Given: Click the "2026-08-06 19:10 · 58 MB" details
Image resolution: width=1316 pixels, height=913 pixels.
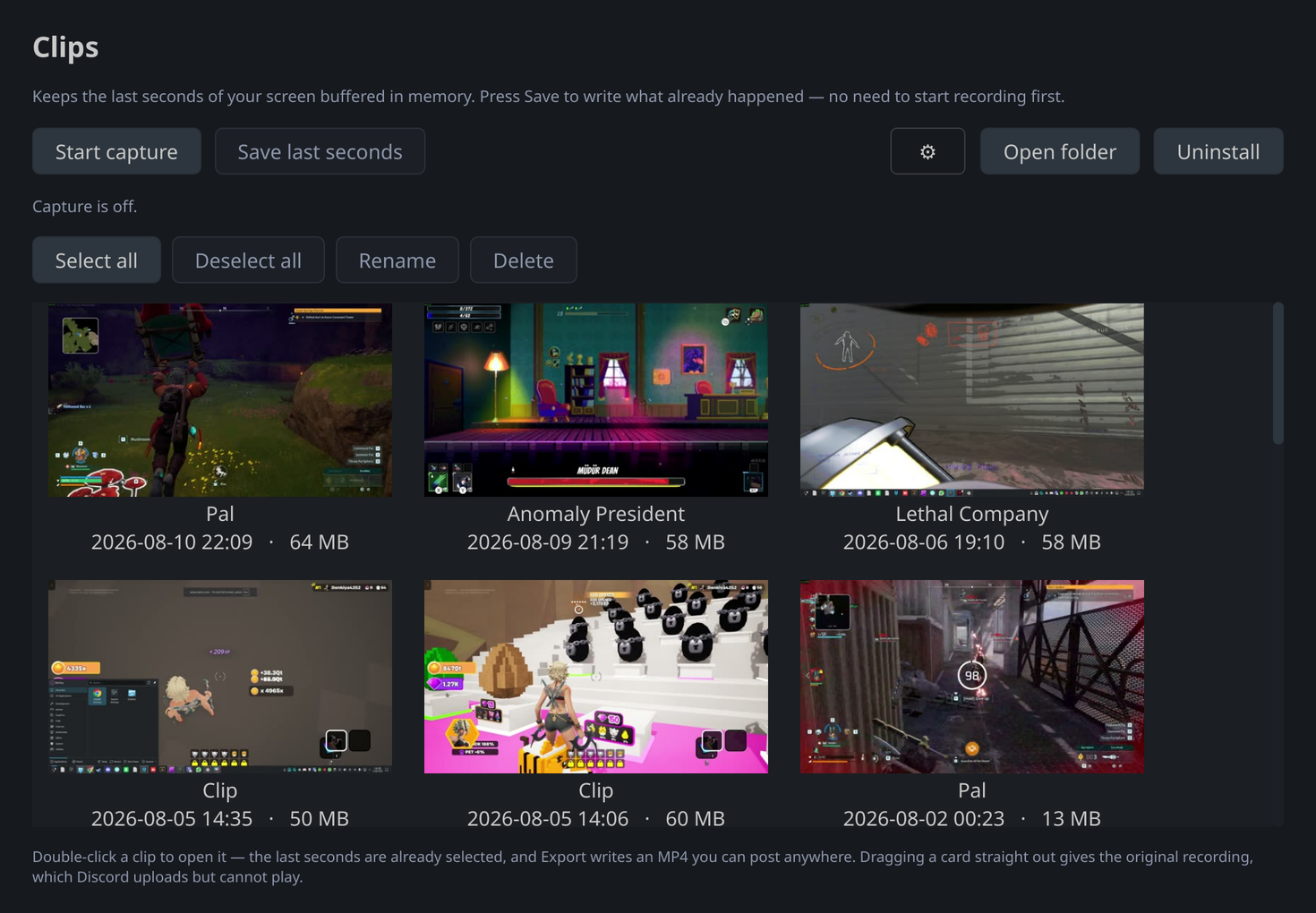Looking at the screenshot, I should tap(972, 542).
